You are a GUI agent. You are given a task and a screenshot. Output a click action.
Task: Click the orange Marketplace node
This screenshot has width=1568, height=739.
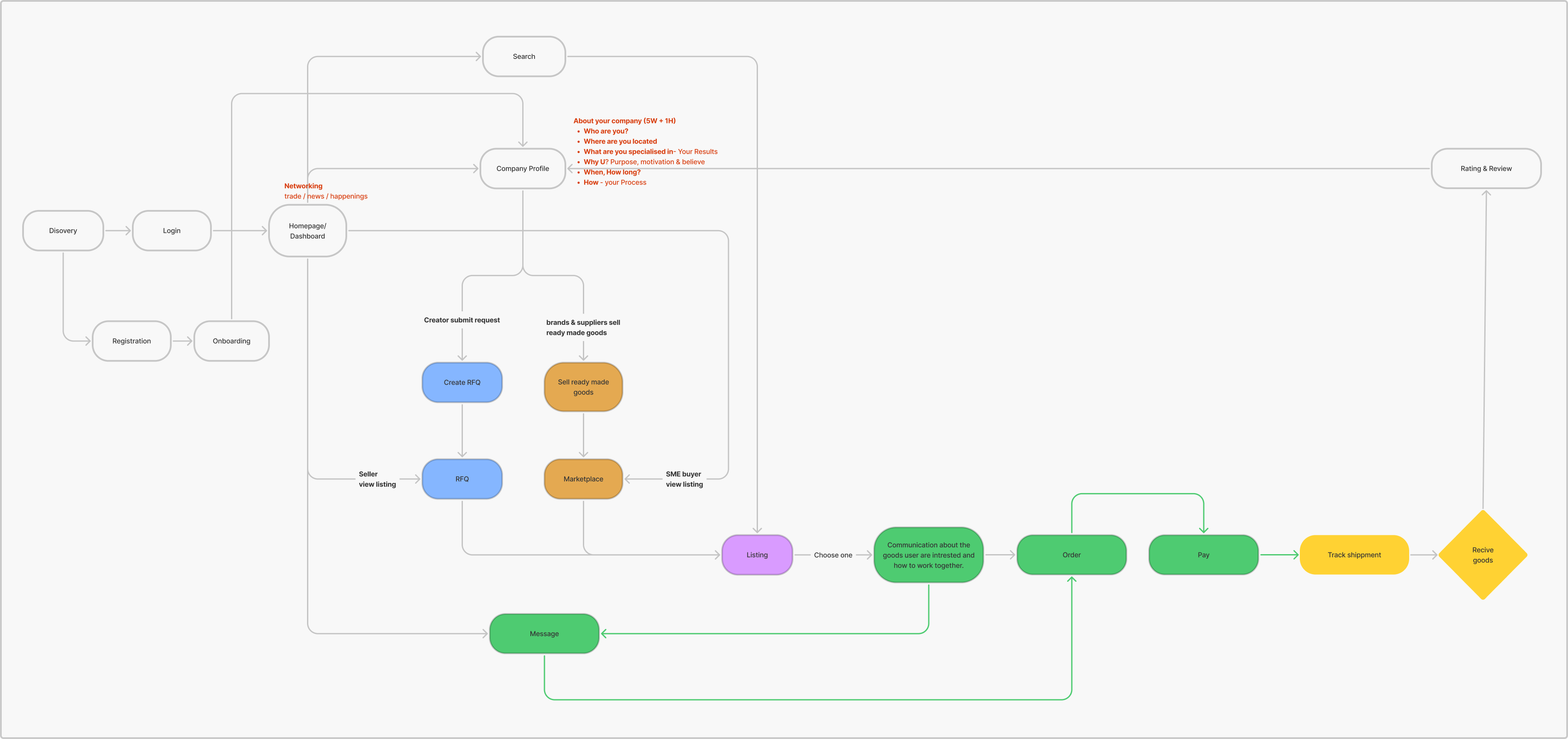click(x=583, y=479)
